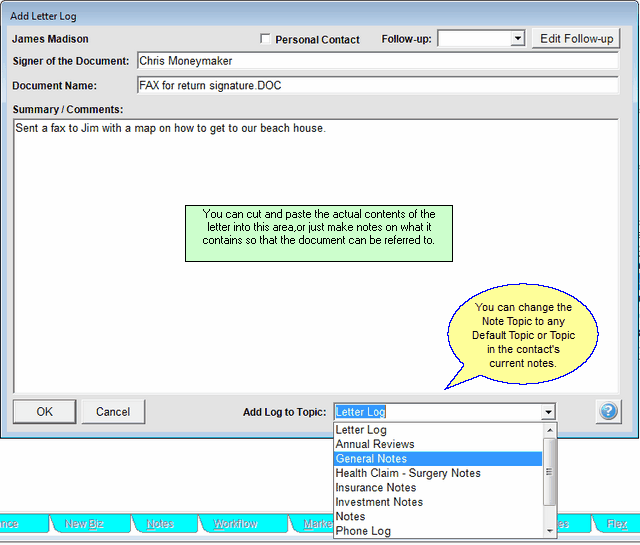Select General Notes from the dropdown list
Viewport: 640px width, 545px height.
[371, 459]
